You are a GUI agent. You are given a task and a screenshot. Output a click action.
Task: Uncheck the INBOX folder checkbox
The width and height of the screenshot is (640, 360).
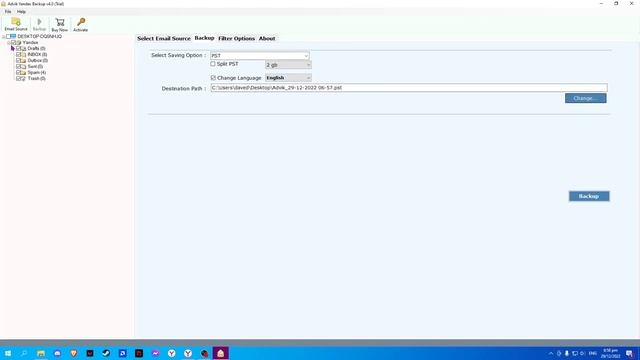pos(18,54)
